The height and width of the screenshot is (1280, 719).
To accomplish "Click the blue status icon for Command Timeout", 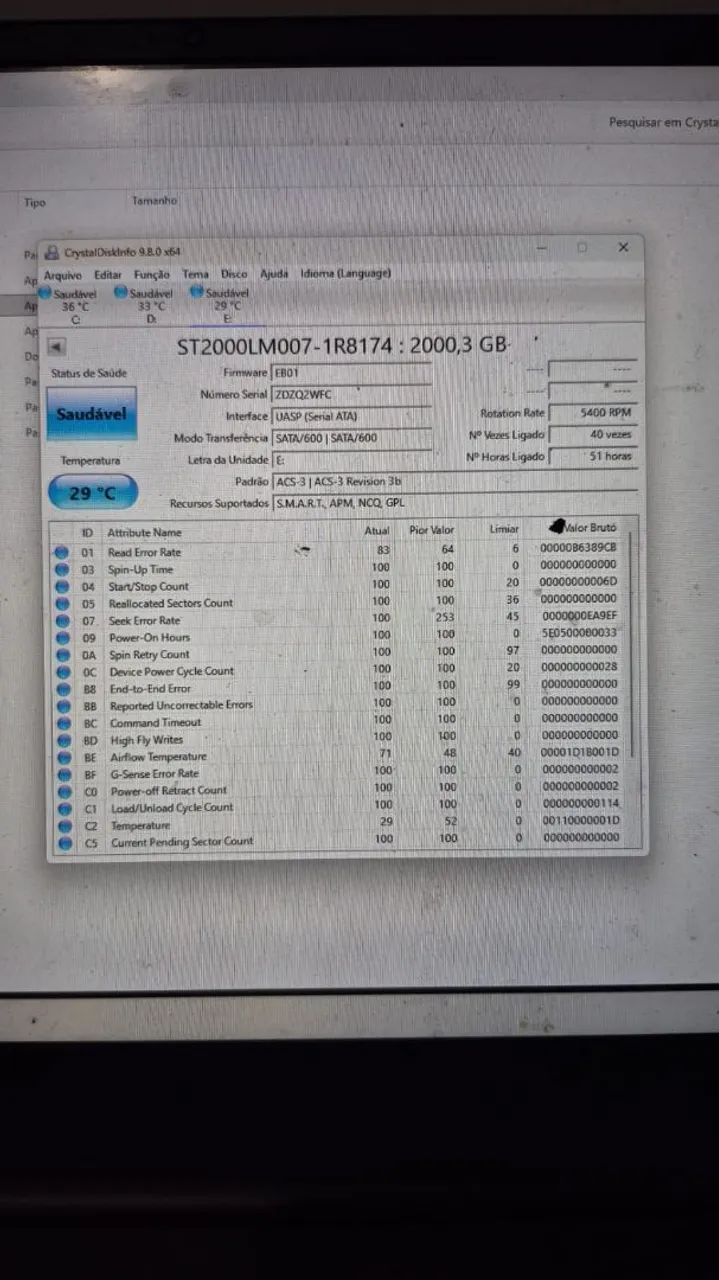I will click(62, 723).
